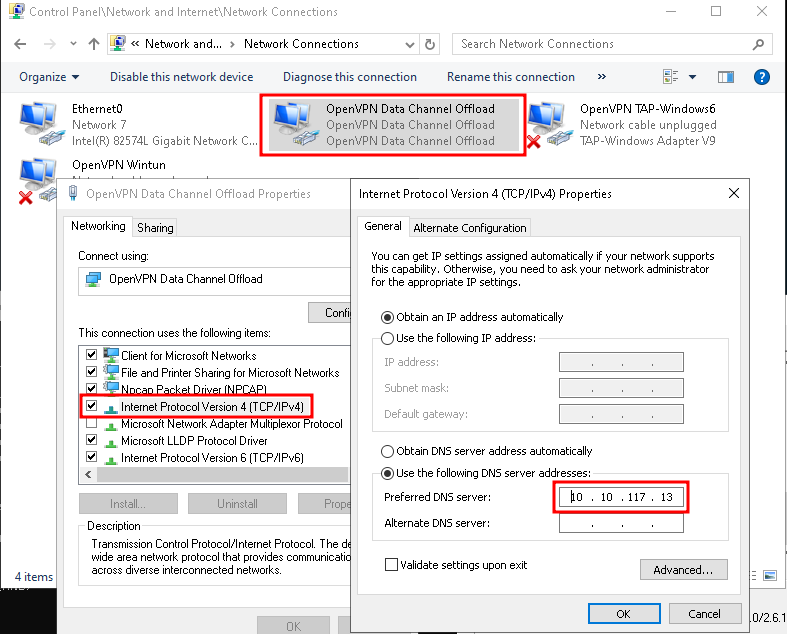
Task: Select the OpenVPN TAP-Windows6 adapter icon
Action: (x=548, y=124)
